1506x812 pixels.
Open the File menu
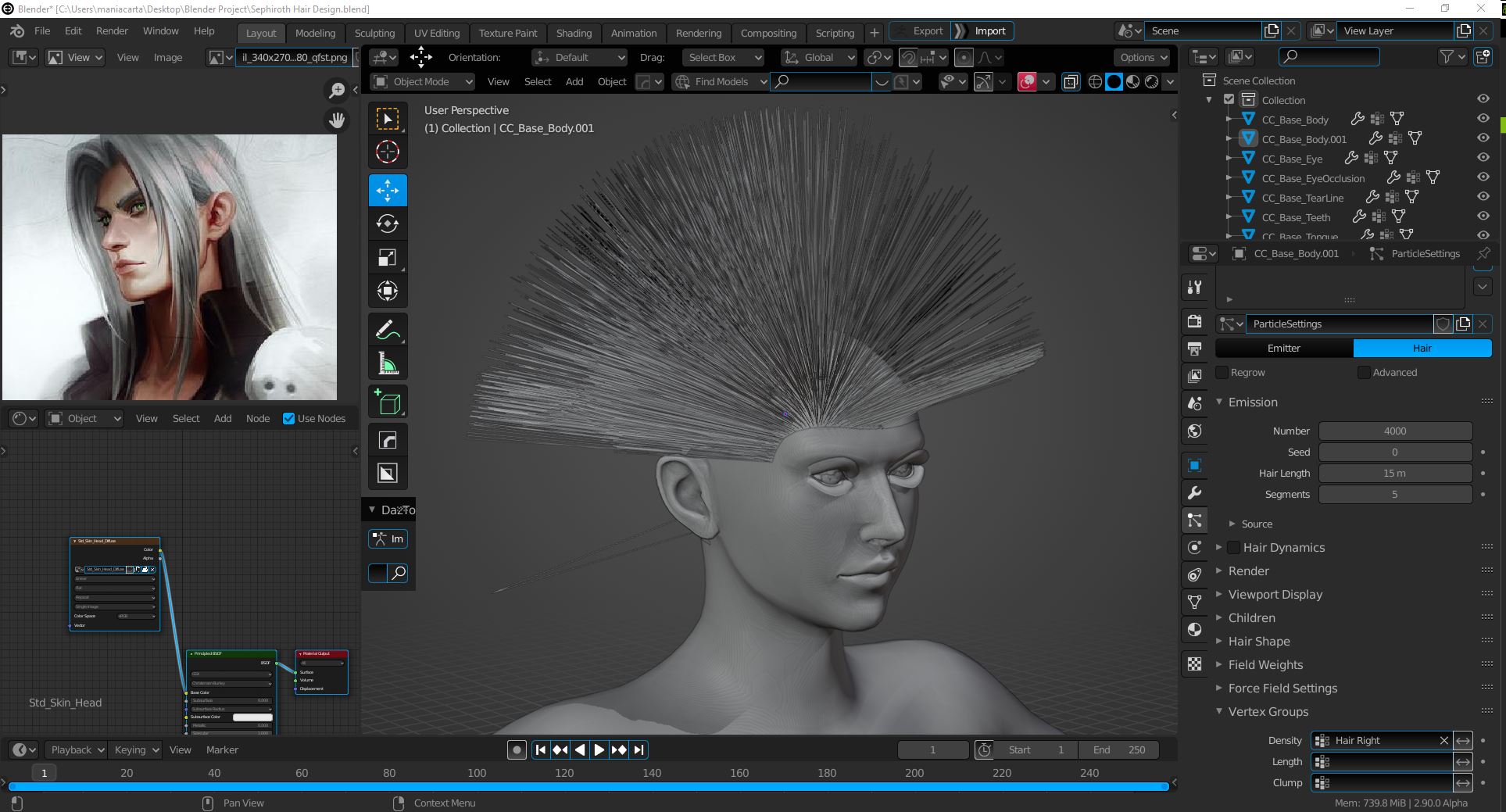pyautogui.click(x=42, y=31)
